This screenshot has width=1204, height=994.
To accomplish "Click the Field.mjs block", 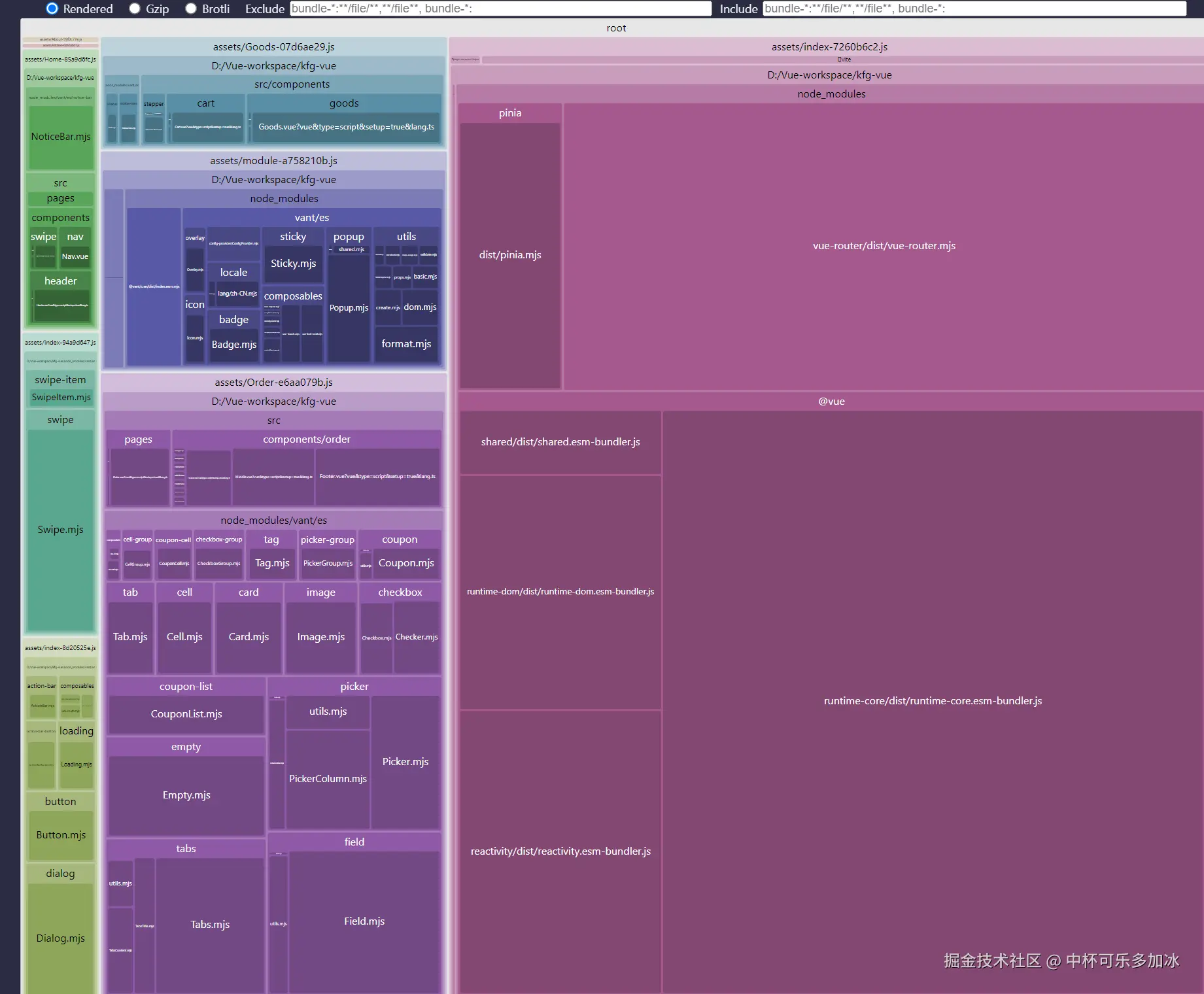I will [364, 921].
